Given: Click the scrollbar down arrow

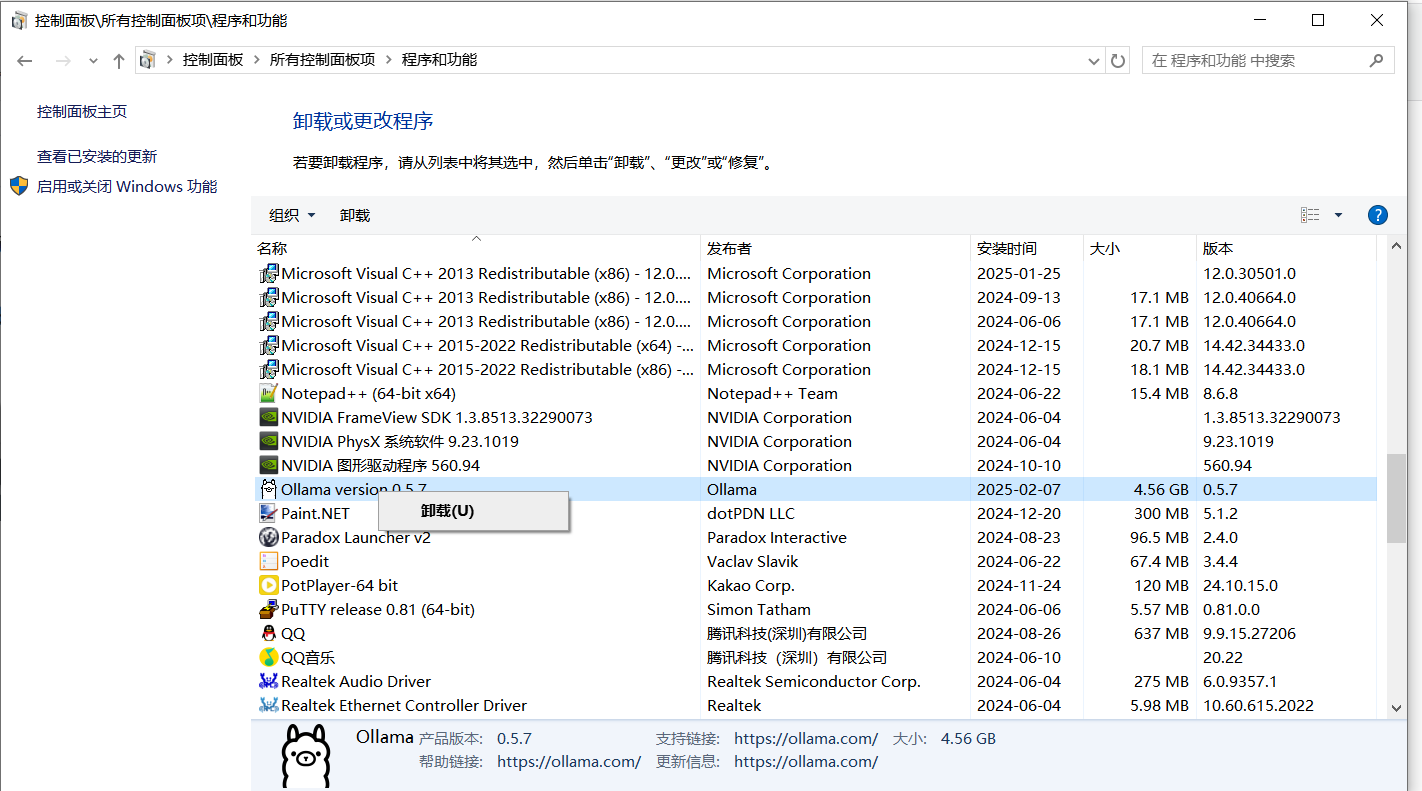Looking at the screenshot, I should pyautogui.click(x=1397, y=708).
